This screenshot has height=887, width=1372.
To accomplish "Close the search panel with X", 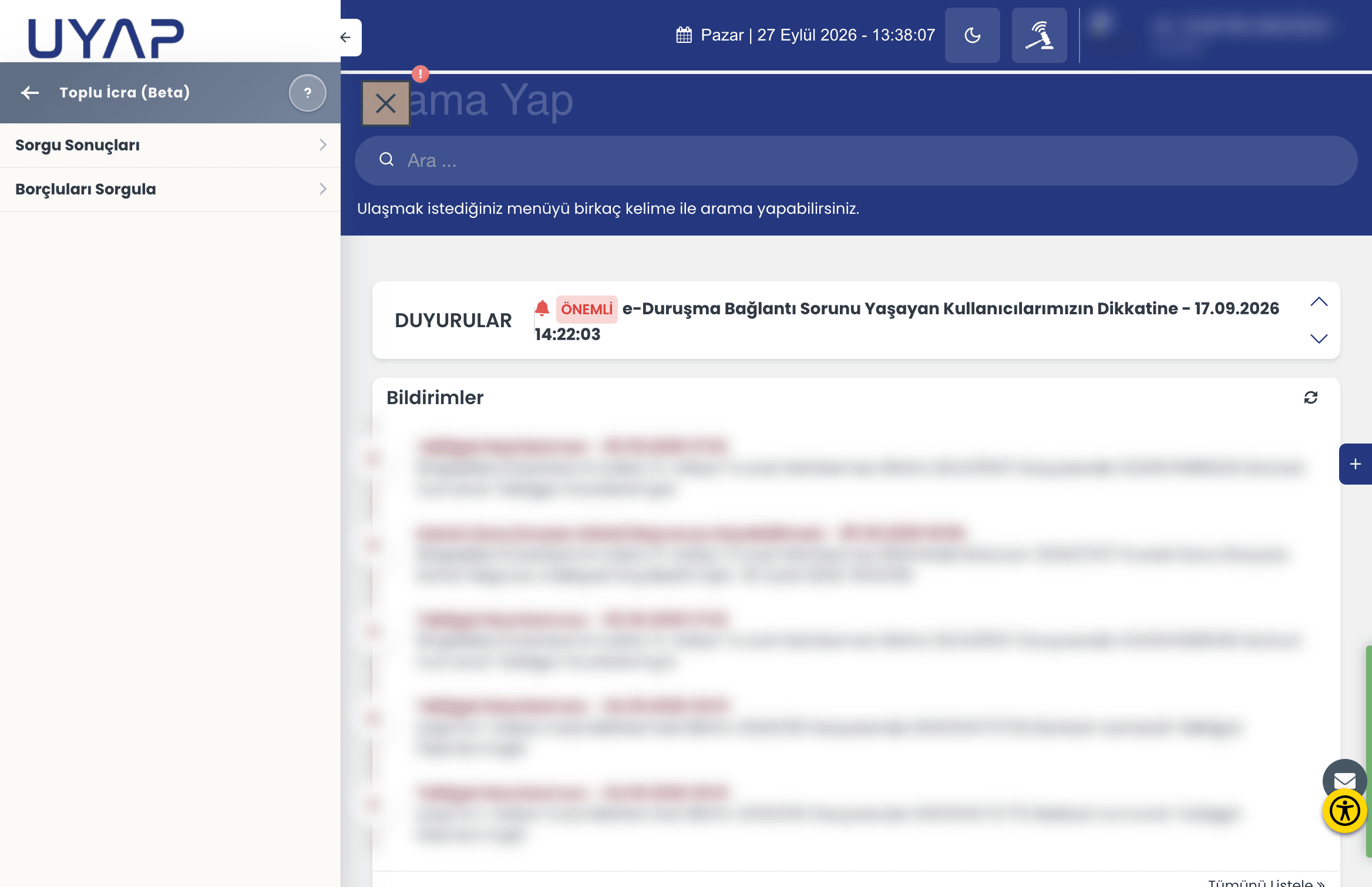I will (x=385, y=103).
